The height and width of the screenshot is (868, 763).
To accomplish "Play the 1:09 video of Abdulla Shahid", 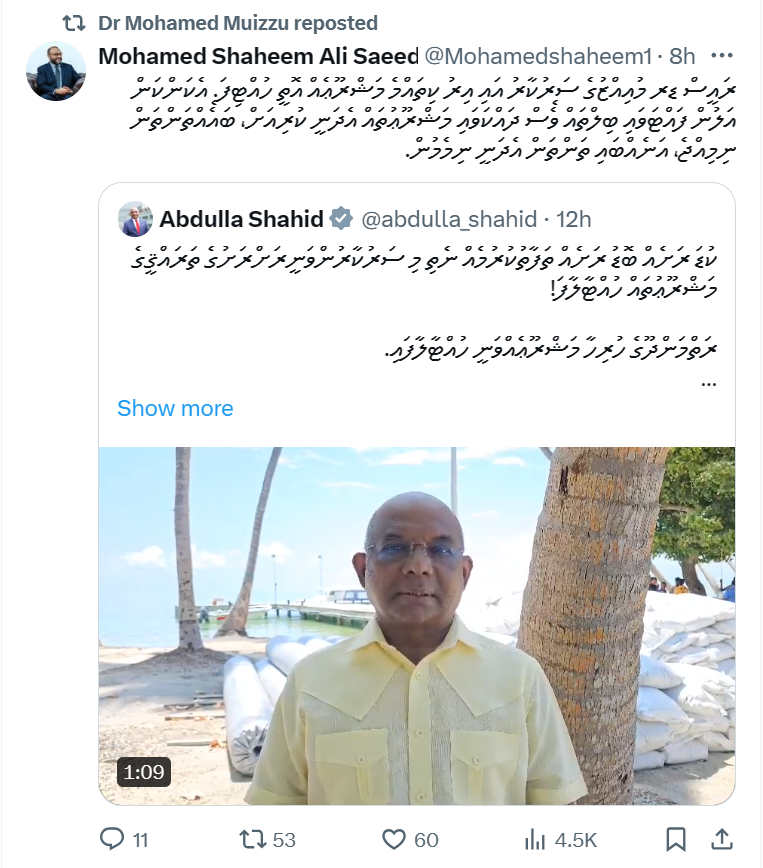I will [x=417, y=626].
